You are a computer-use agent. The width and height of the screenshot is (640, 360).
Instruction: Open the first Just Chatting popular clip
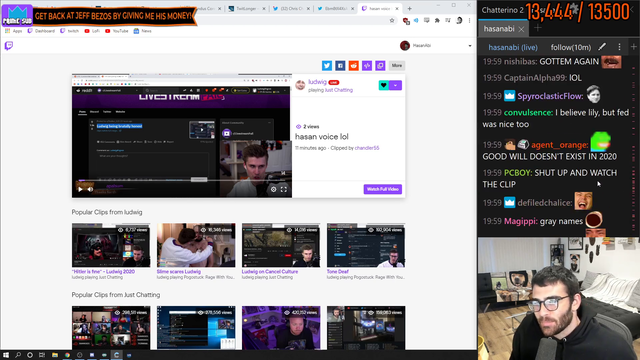[x=111, y=328]
